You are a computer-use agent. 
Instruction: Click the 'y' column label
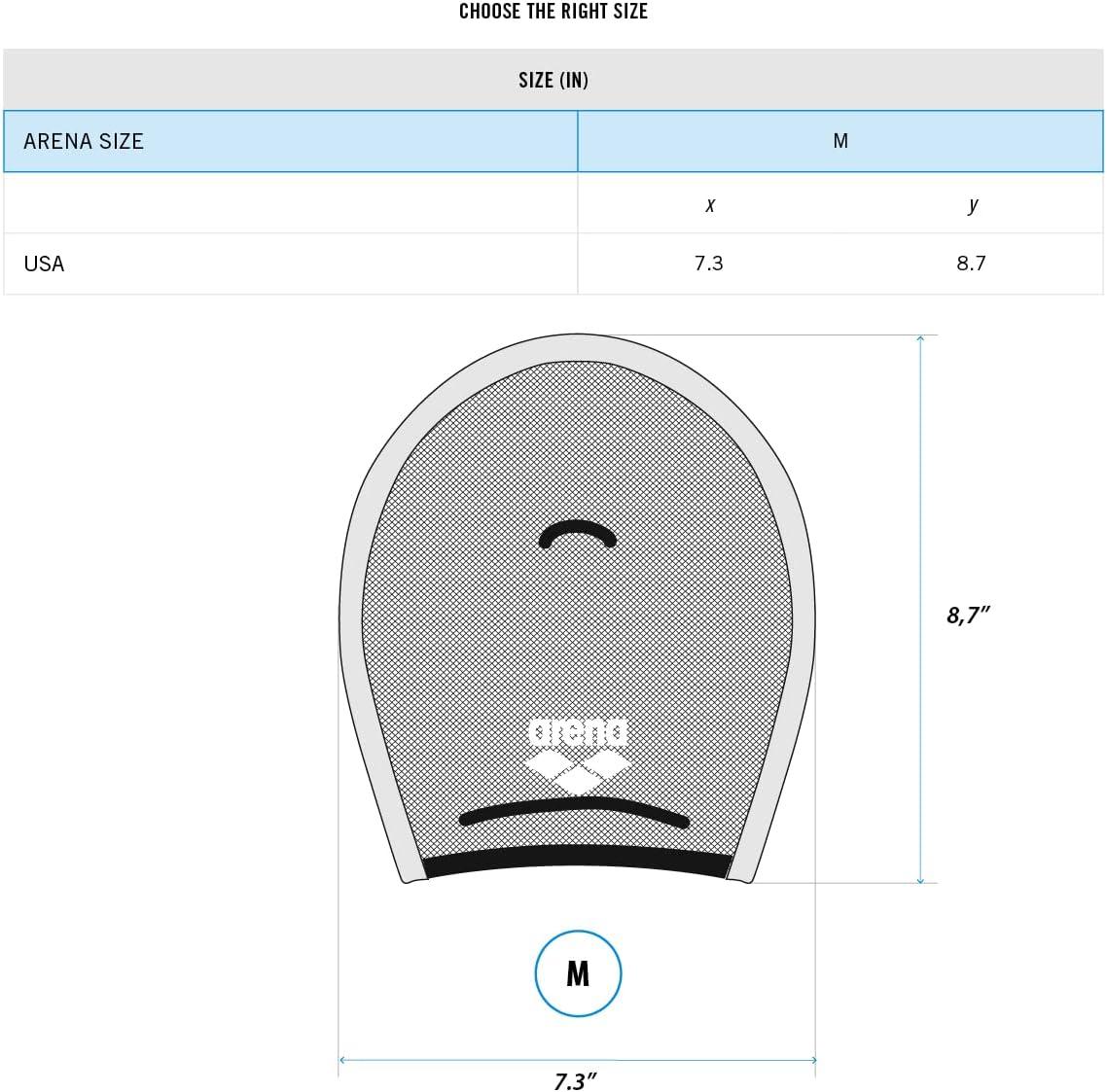click(x=973, y=204)
